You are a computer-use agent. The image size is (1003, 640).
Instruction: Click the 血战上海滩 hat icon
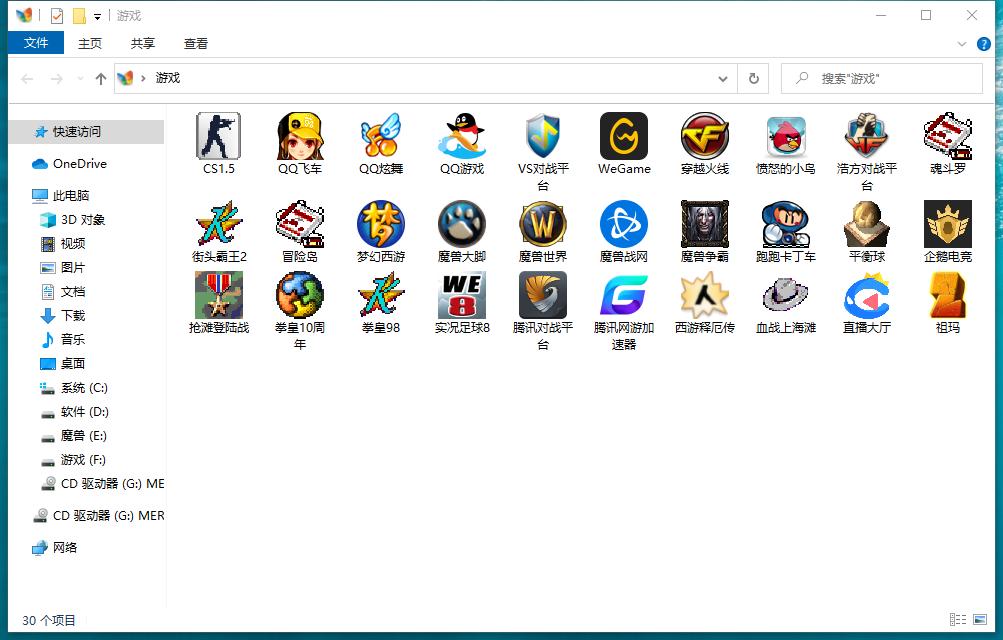pyautogui.click(x=786, y=295)
